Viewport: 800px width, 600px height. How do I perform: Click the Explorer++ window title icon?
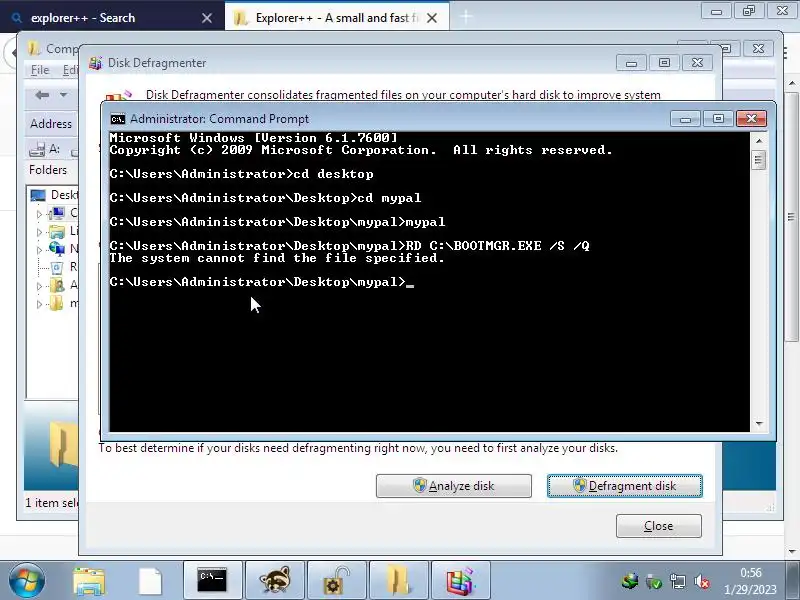point(34,48)
